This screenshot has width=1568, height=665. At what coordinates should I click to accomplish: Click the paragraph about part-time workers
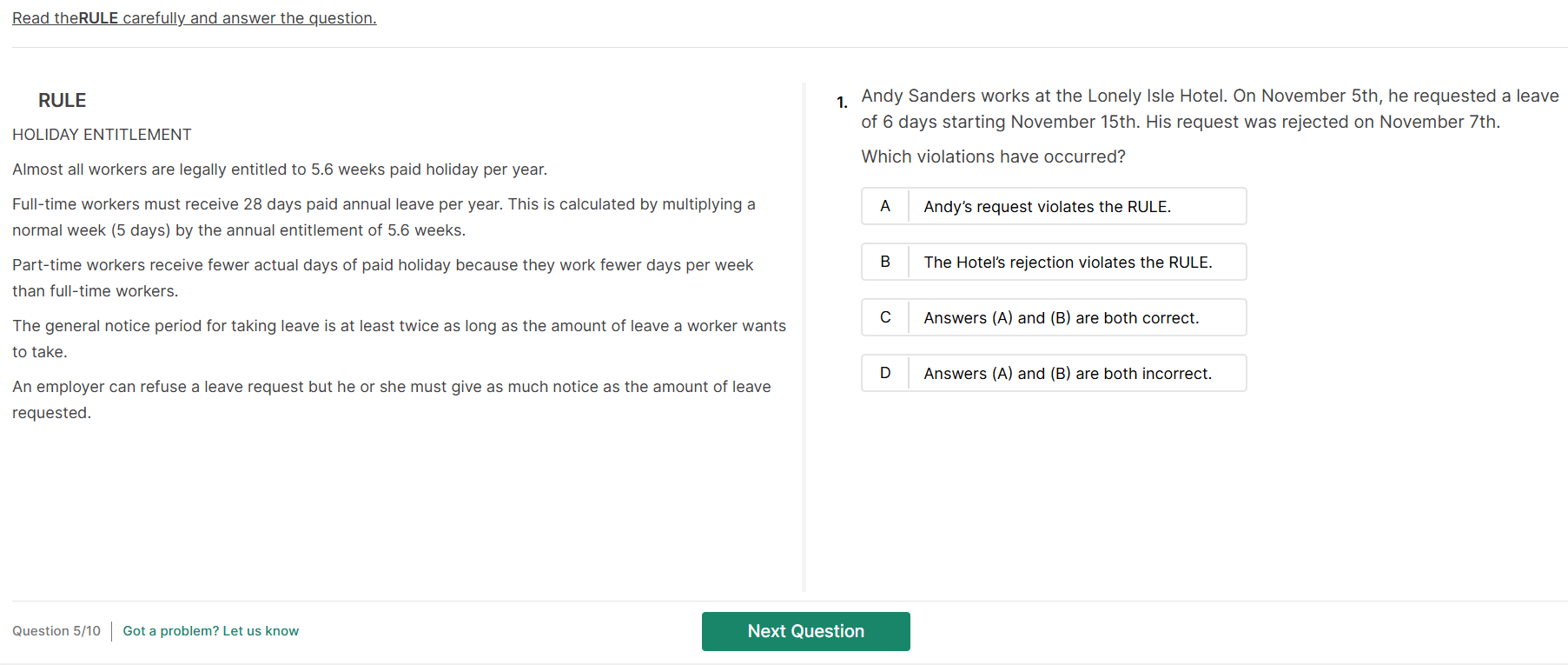[382, 278]
